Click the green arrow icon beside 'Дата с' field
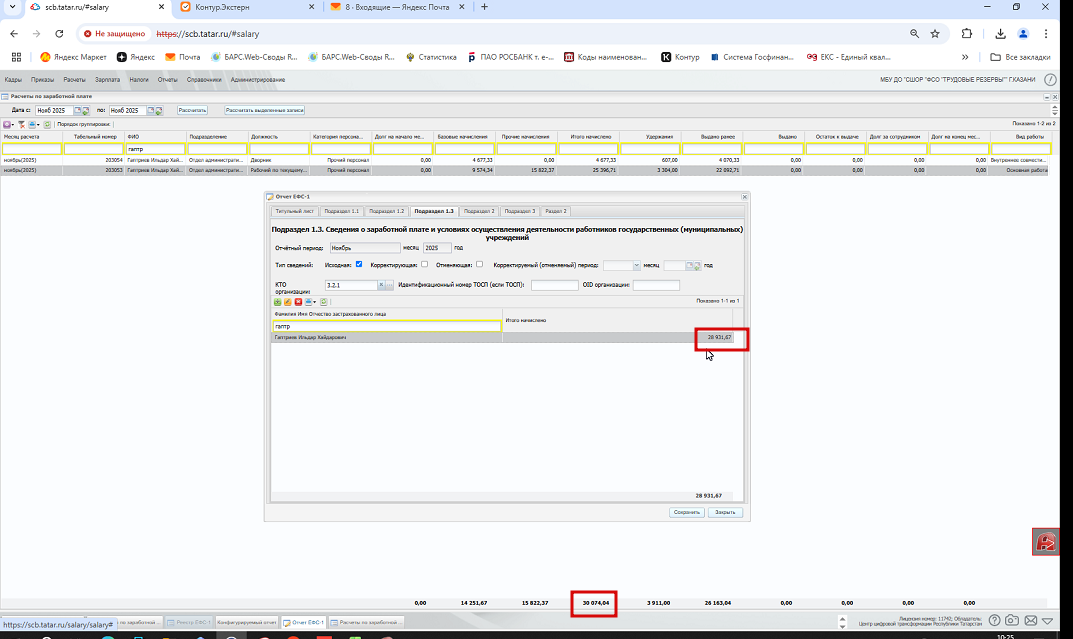This screenshot has width=1073, height=639. [86, 110]
